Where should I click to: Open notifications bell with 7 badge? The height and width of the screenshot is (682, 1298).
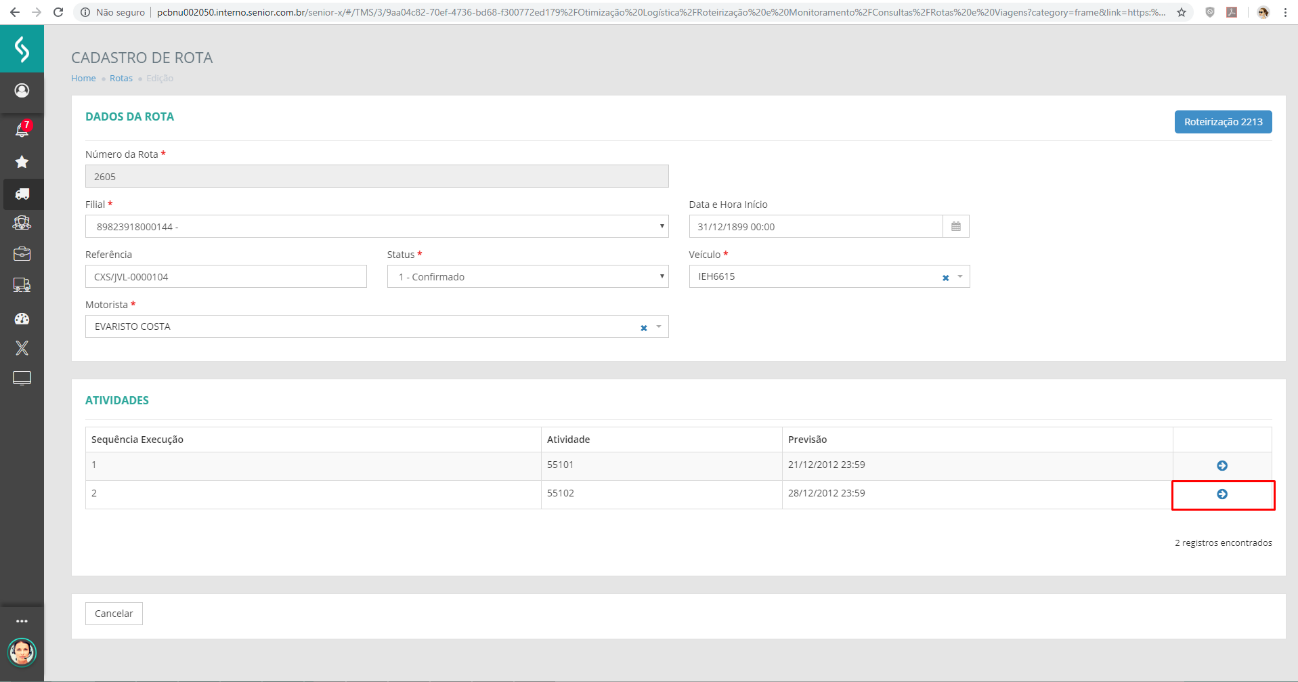click(x=21, y=129)
